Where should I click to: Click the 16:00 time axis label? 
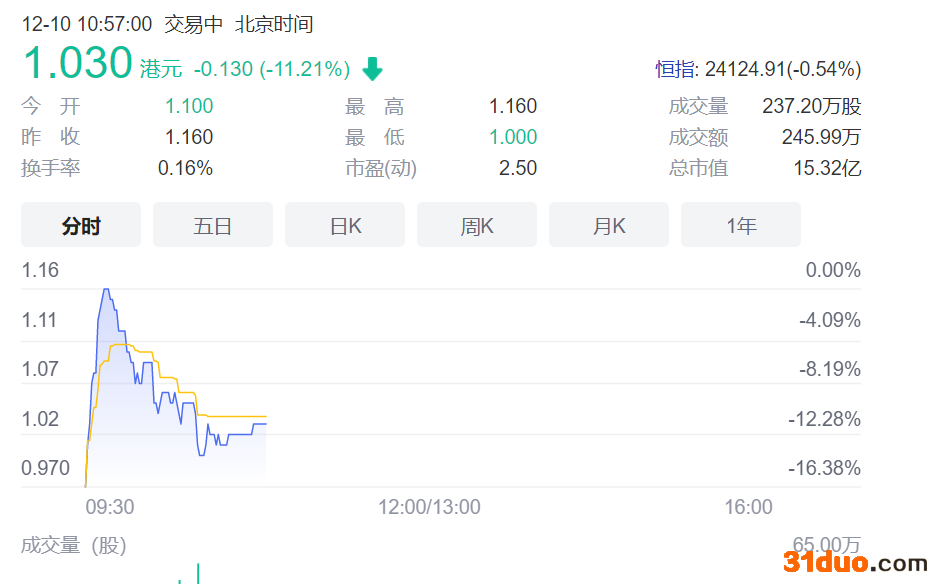point(748,507)
